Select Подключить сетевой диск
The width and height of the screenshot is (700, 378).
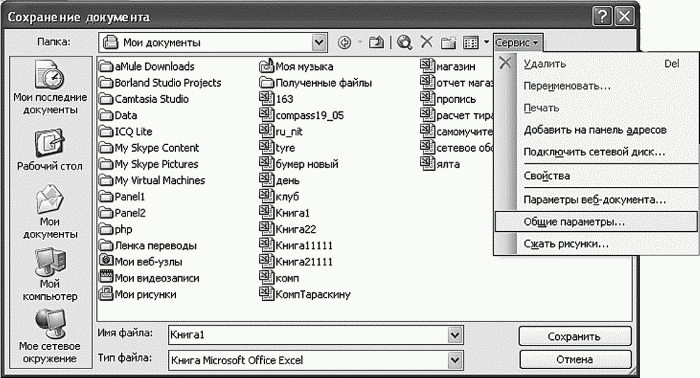(596, 152)
